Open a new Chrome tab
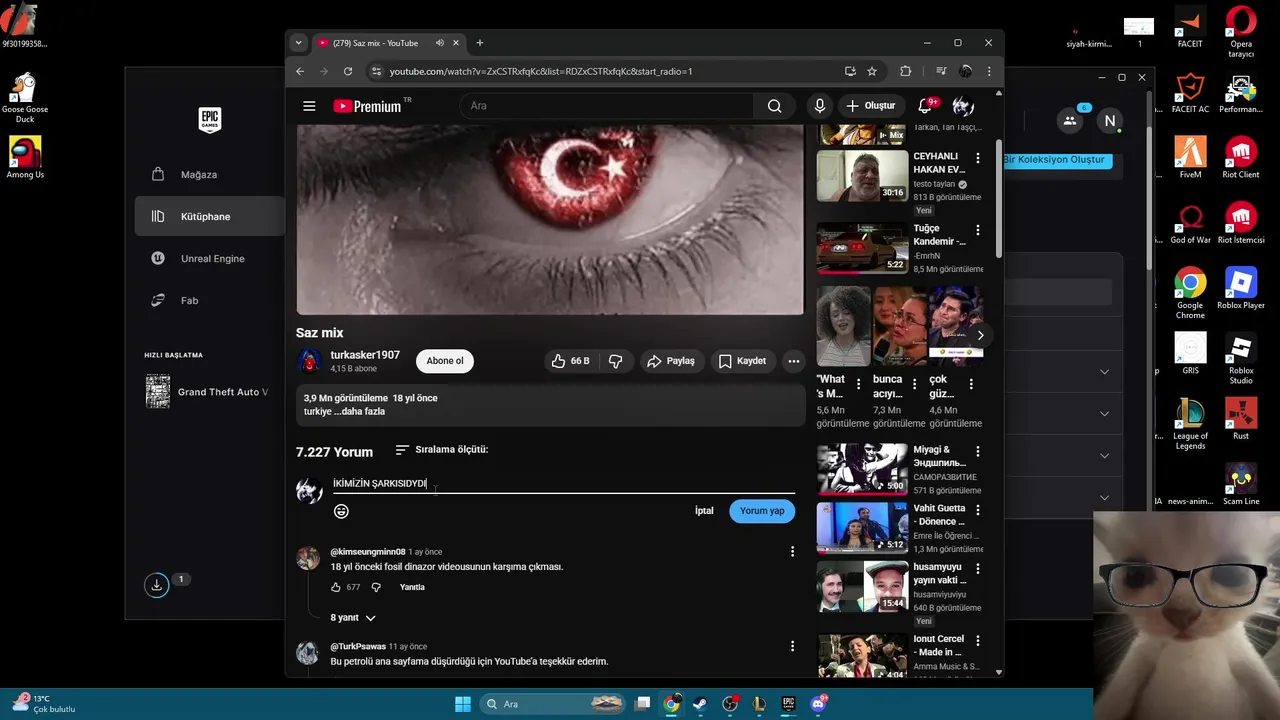The width and height of the screenshot is (1280, 720). [480, 43]
